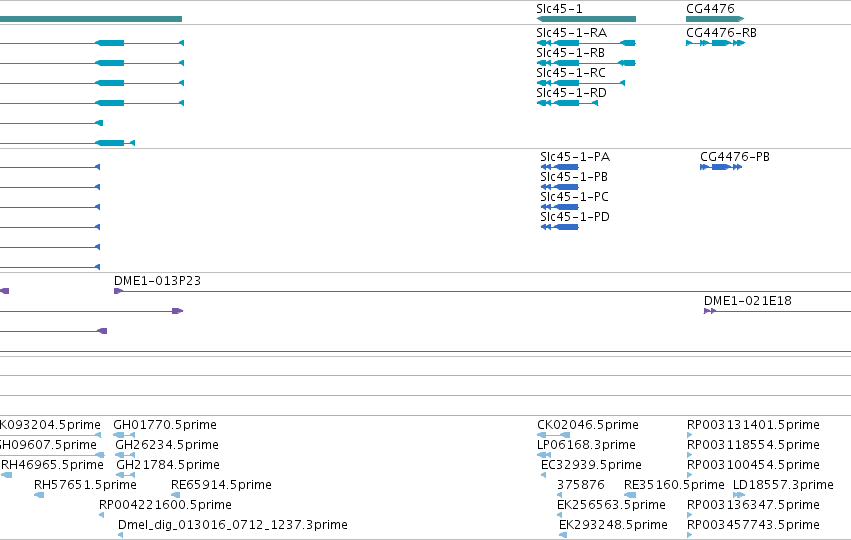851x540 pixels.
Task: Click the CK02046.5prime EST label
Action: pos(588,424)
